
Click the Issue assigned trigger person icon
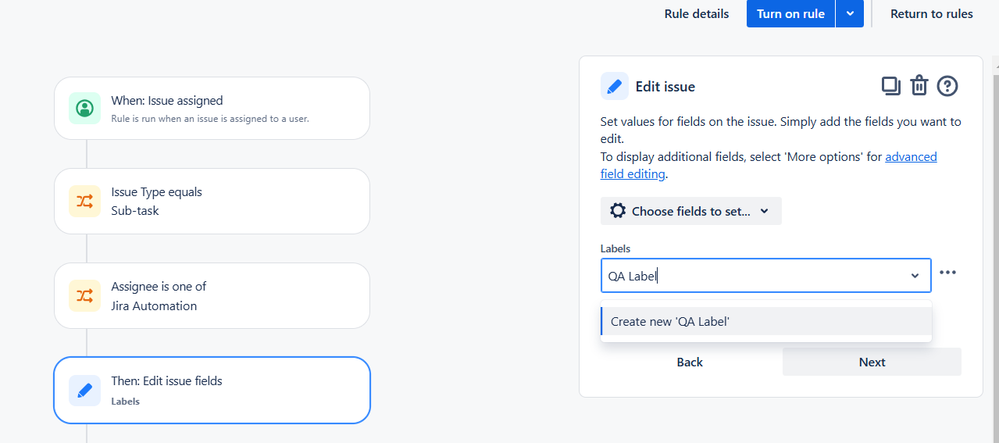[84, 107]
